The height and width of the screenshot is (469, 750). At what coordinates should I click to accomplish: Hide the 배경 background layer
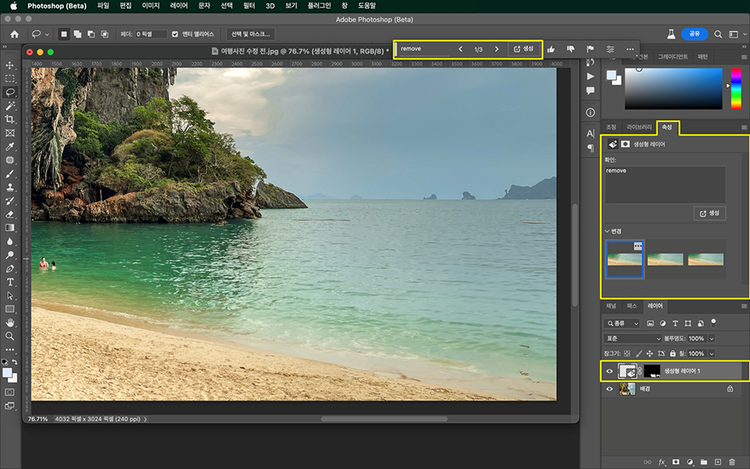click(609, 389)
